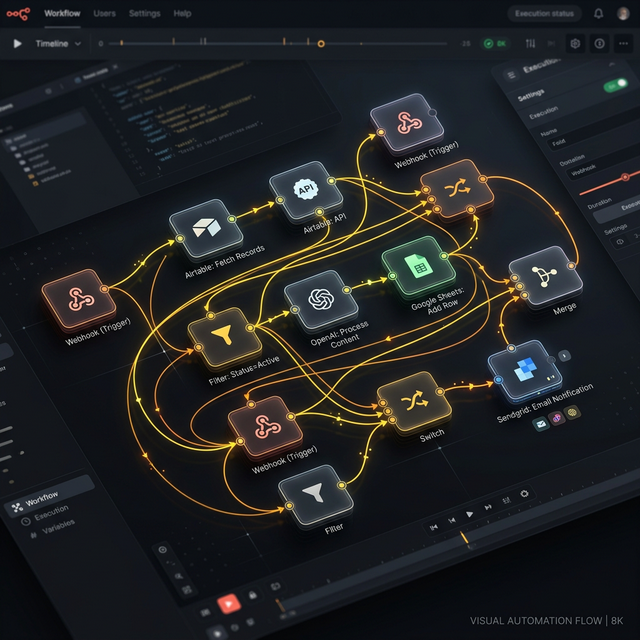Click the Execution status button
The image size is (640, 640).
coord(544,13)
